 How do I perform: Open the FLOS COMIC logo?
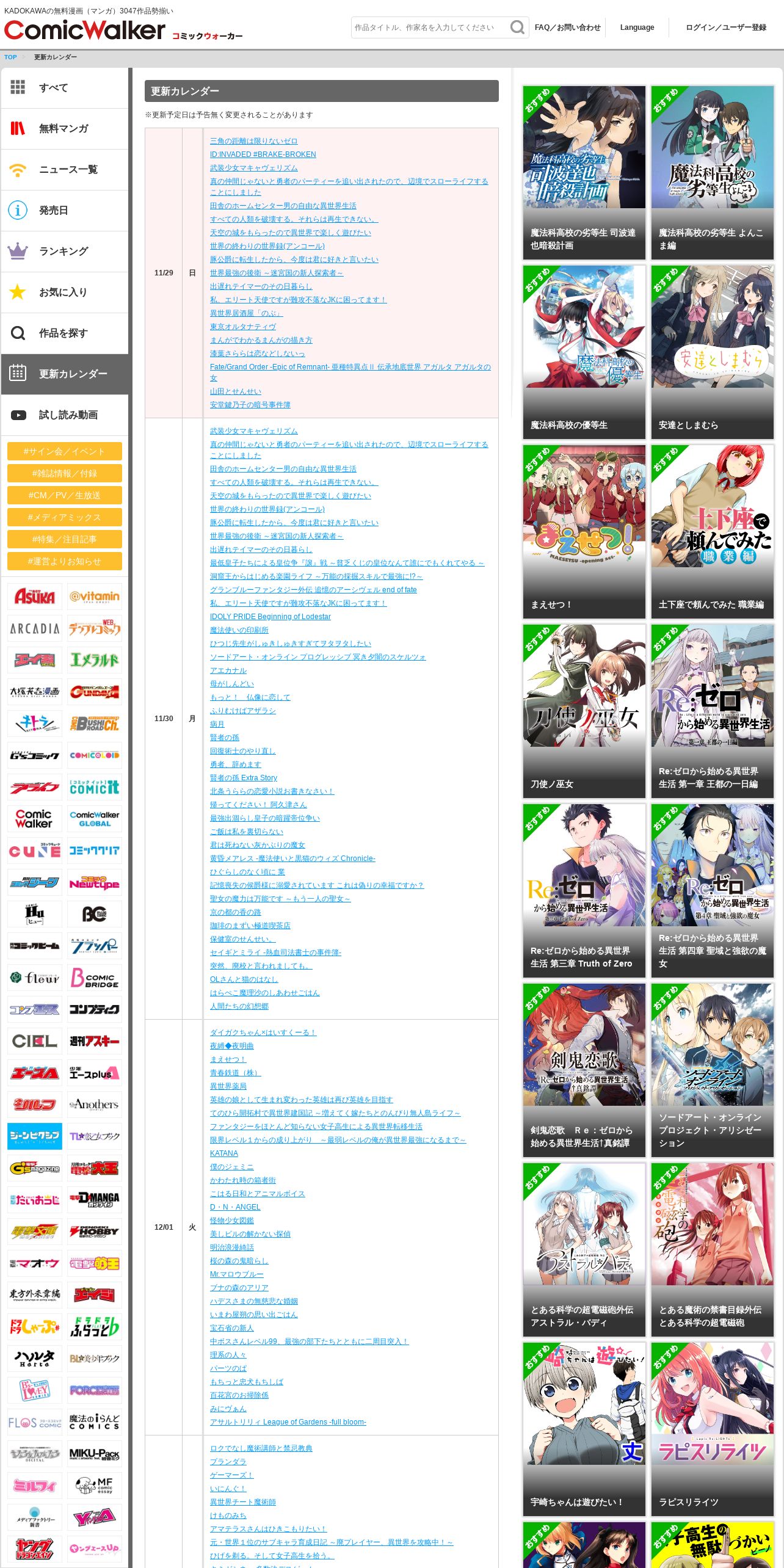click(34, 1422)
